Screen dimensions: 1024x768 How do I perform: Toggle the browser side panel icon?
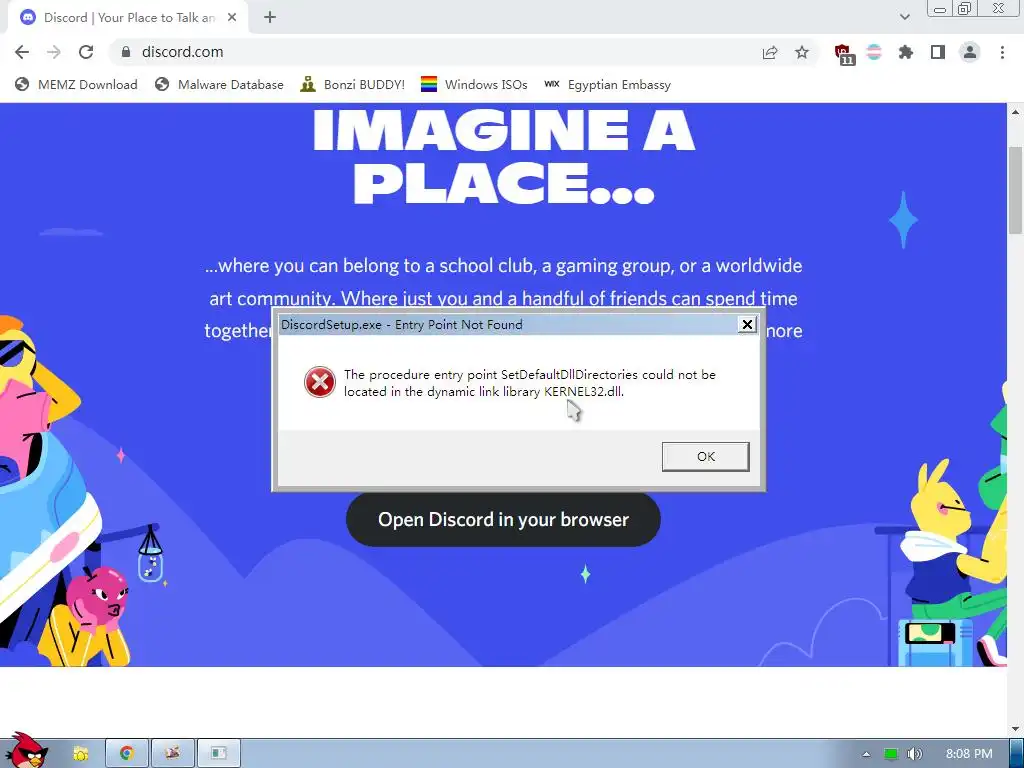click(x=938, y=52)
